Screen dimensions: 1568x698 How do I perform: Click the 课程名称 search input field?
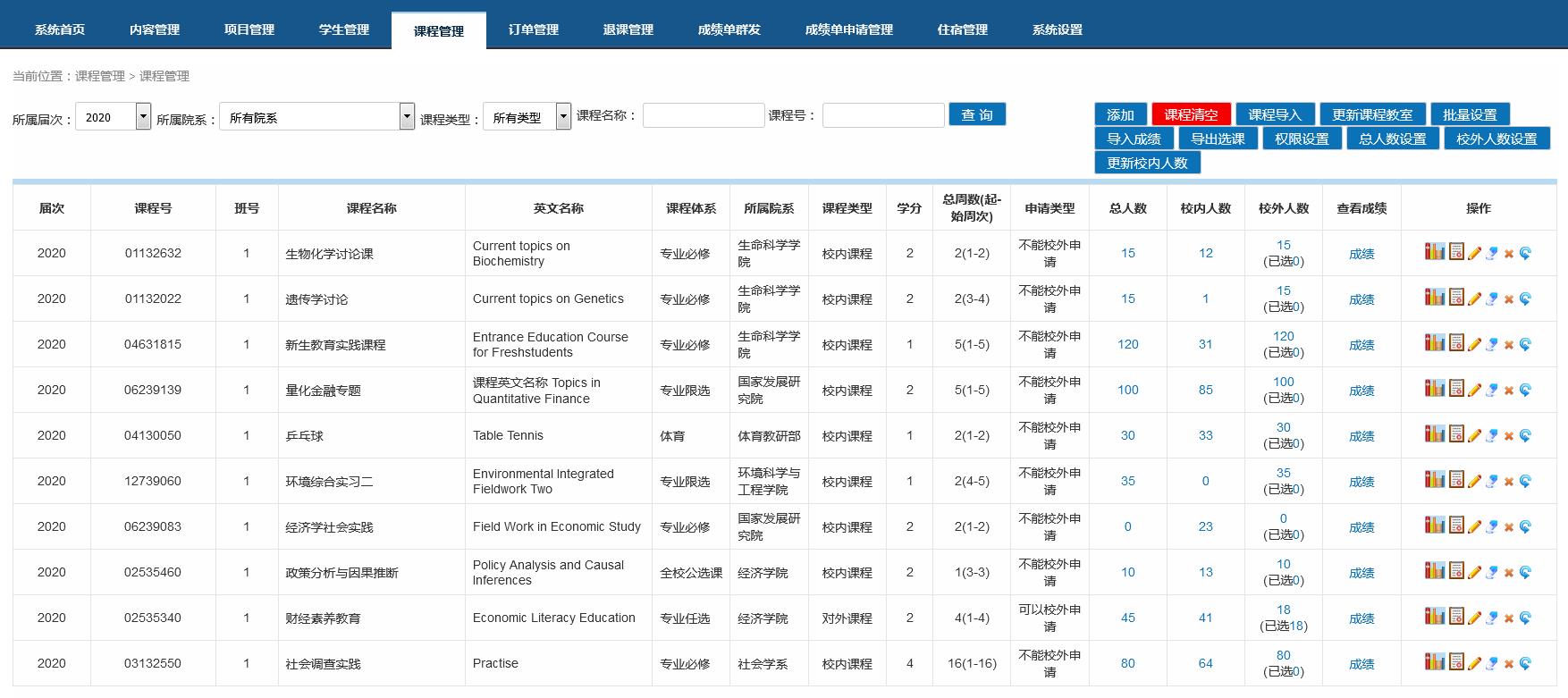[703, 115]
